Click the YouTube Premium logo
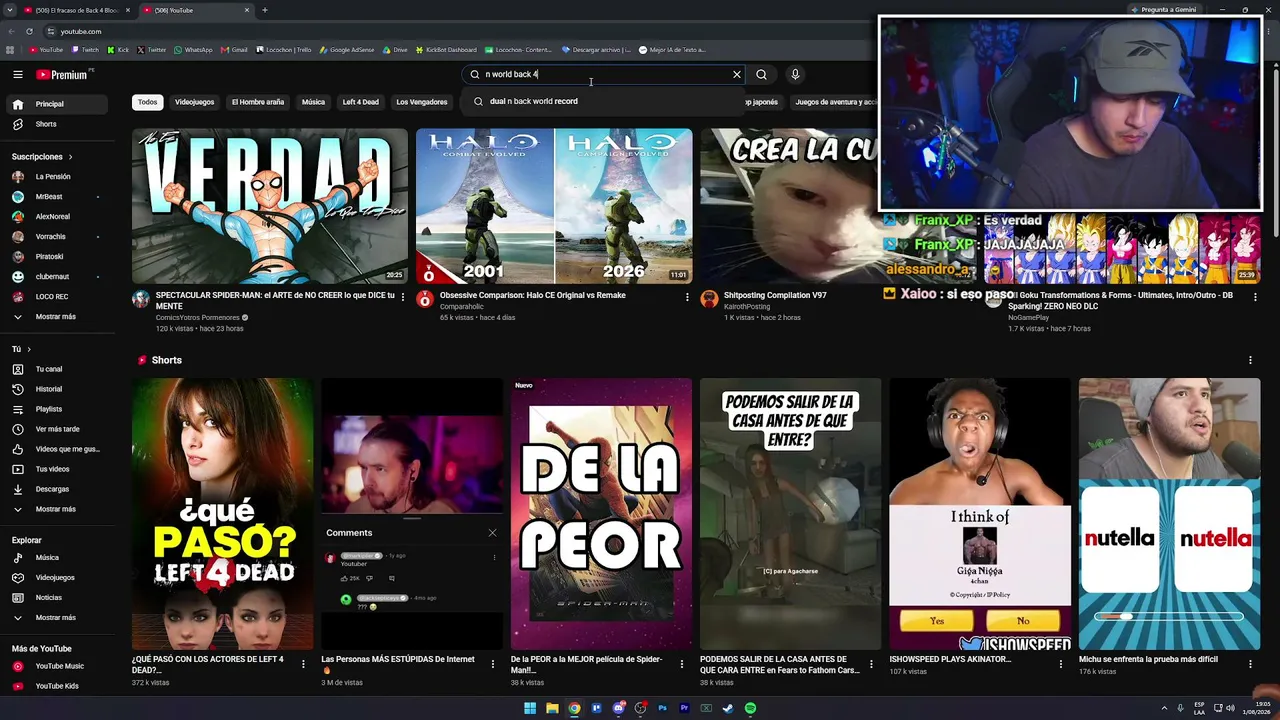The height and width of the screenshot is (720, 1280). (x=62, y=74)
